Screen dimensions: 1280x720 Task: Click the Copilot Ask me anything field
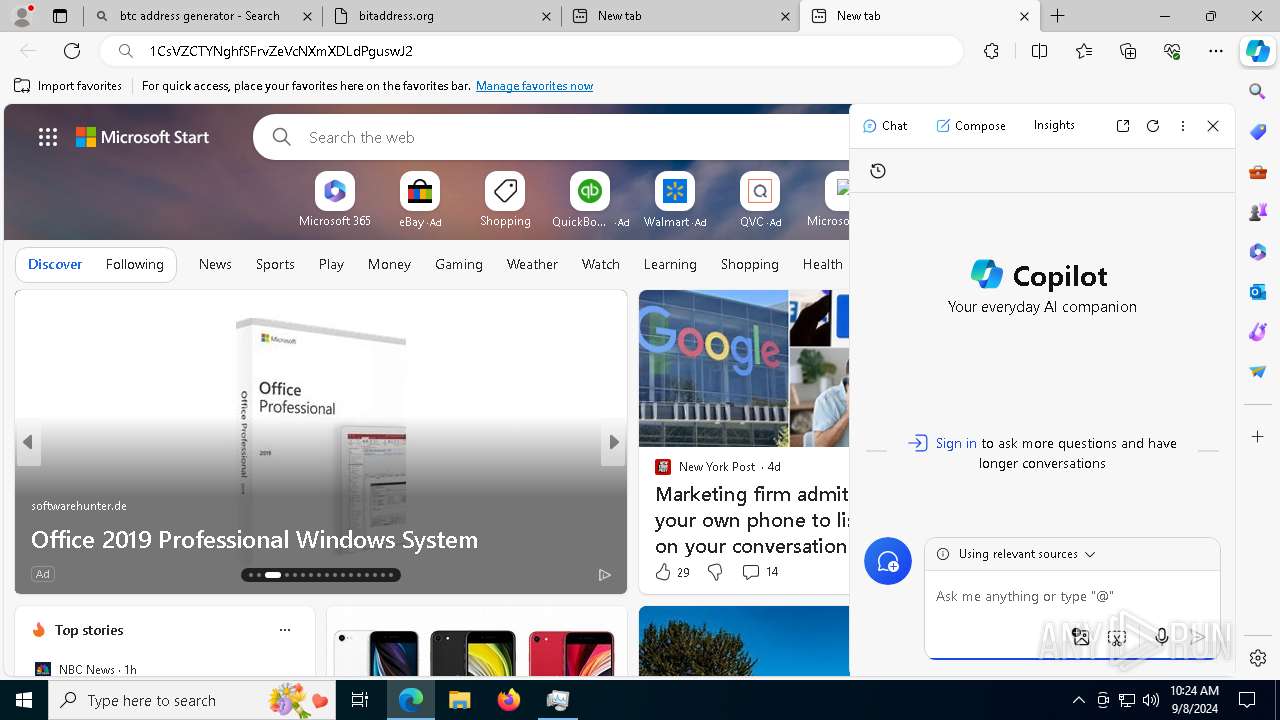(1072, 597)
